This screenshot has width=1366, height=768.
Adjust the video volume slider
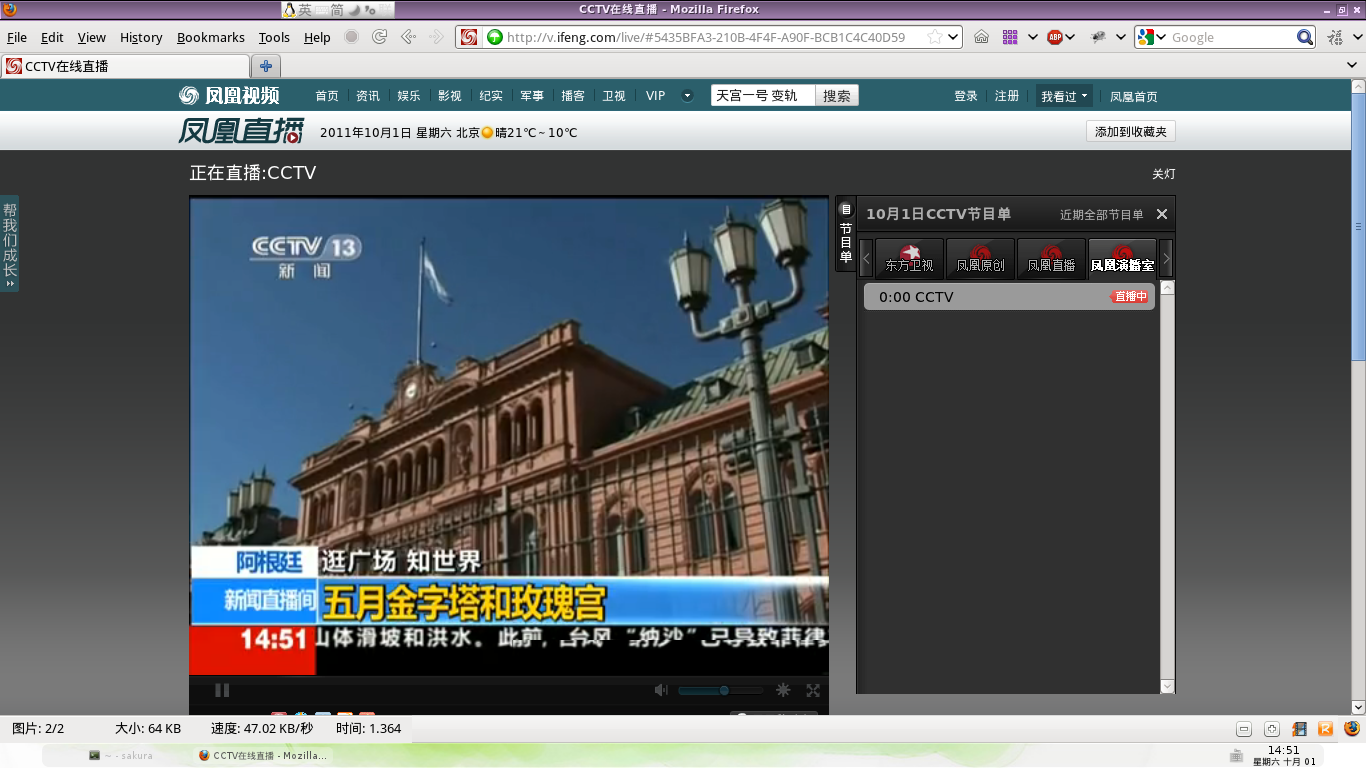point(720,690)
